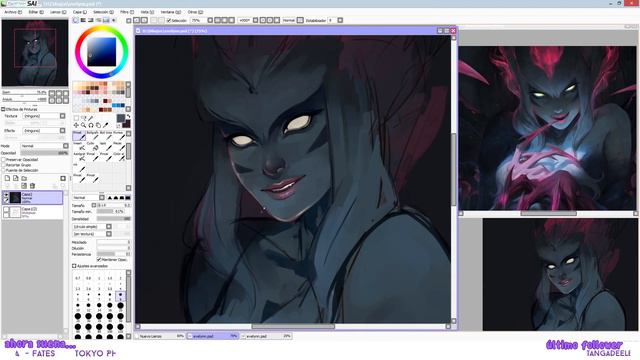The image size is (640, 360).
Task: Select the move layer tool
Action: tap(76, 125)
